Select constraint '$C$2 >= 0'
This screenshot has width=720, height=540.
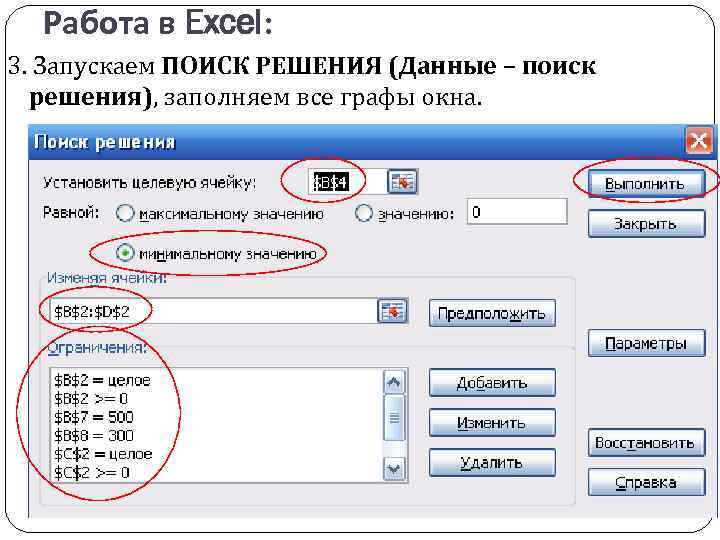[92, 472]
